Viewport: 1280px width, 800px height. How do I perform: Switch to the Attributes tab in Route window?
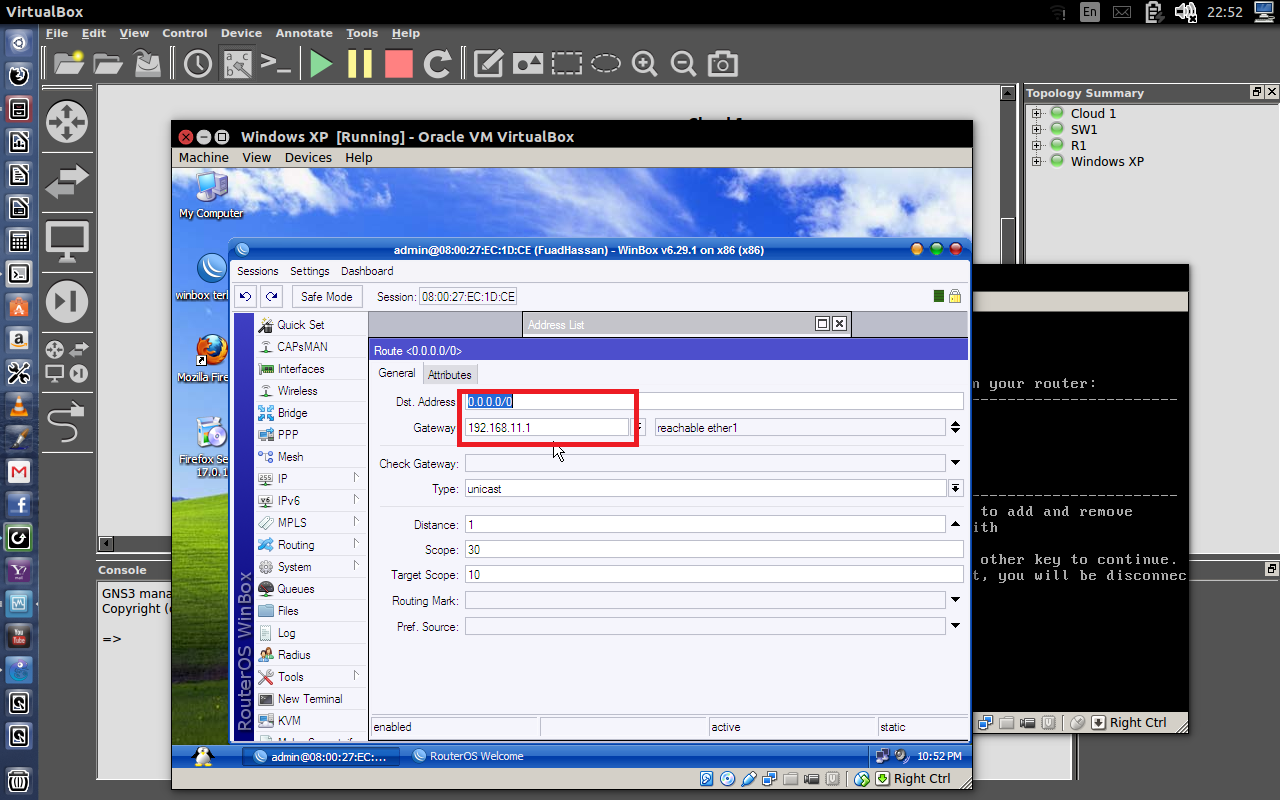450,374
